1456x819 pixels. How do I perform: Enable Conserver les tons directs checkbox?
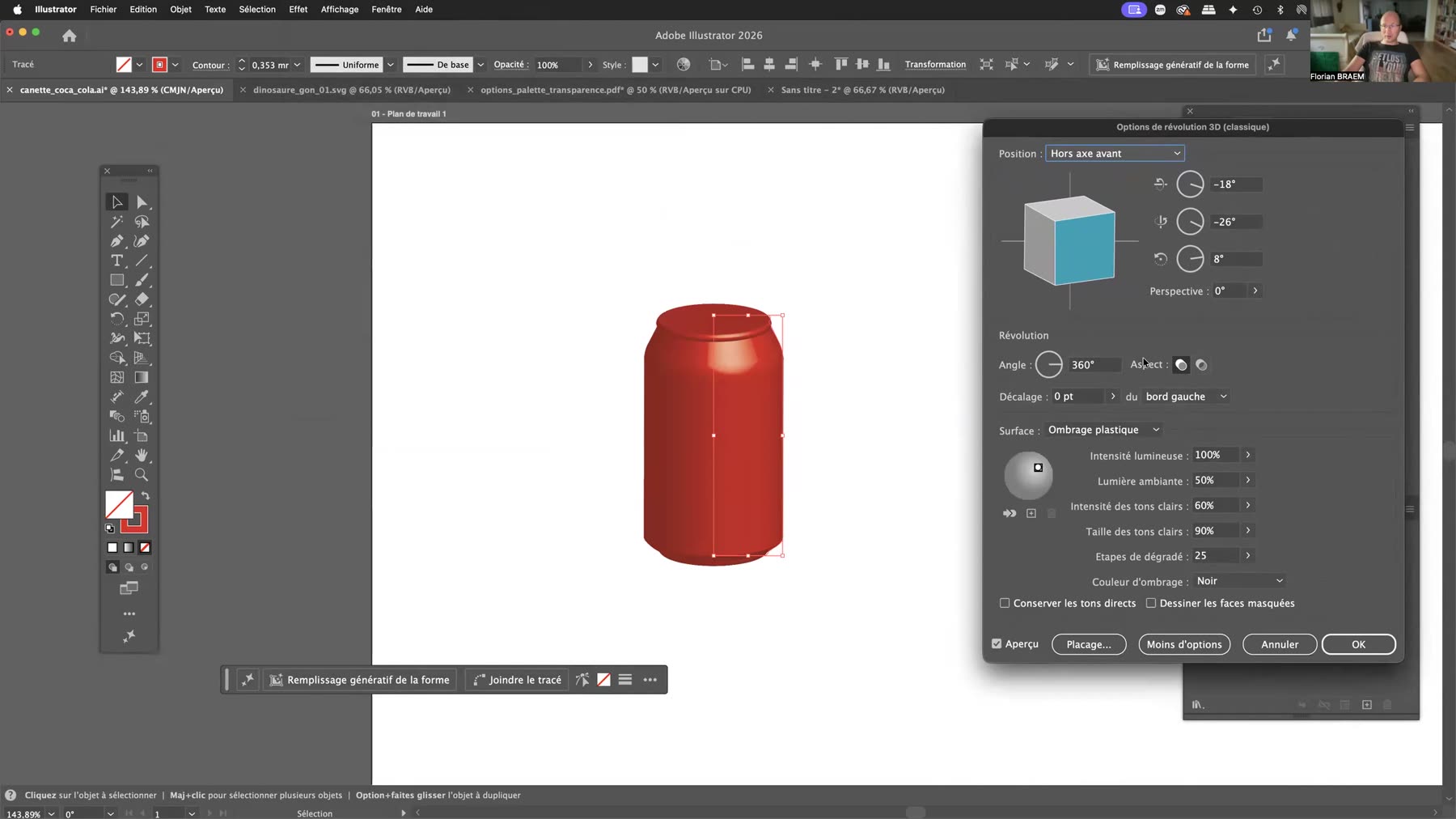point(1005,603)
